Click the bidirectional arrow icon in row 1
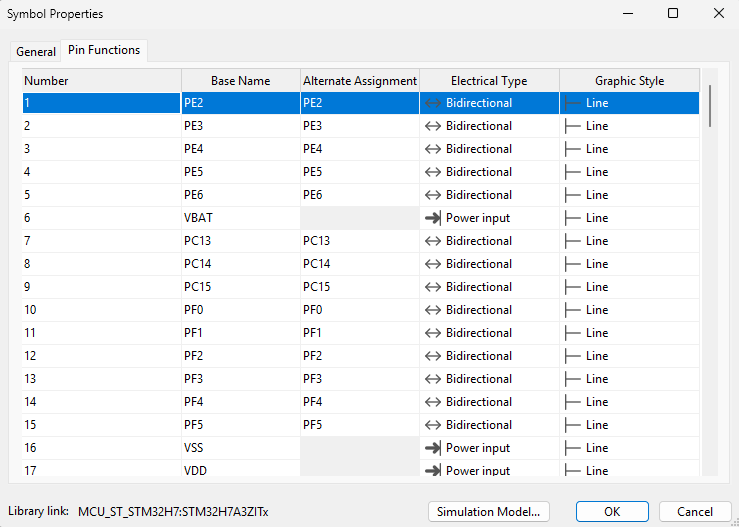Image resolution: width=739 pixels, height=527 pixels. point(432,103)
